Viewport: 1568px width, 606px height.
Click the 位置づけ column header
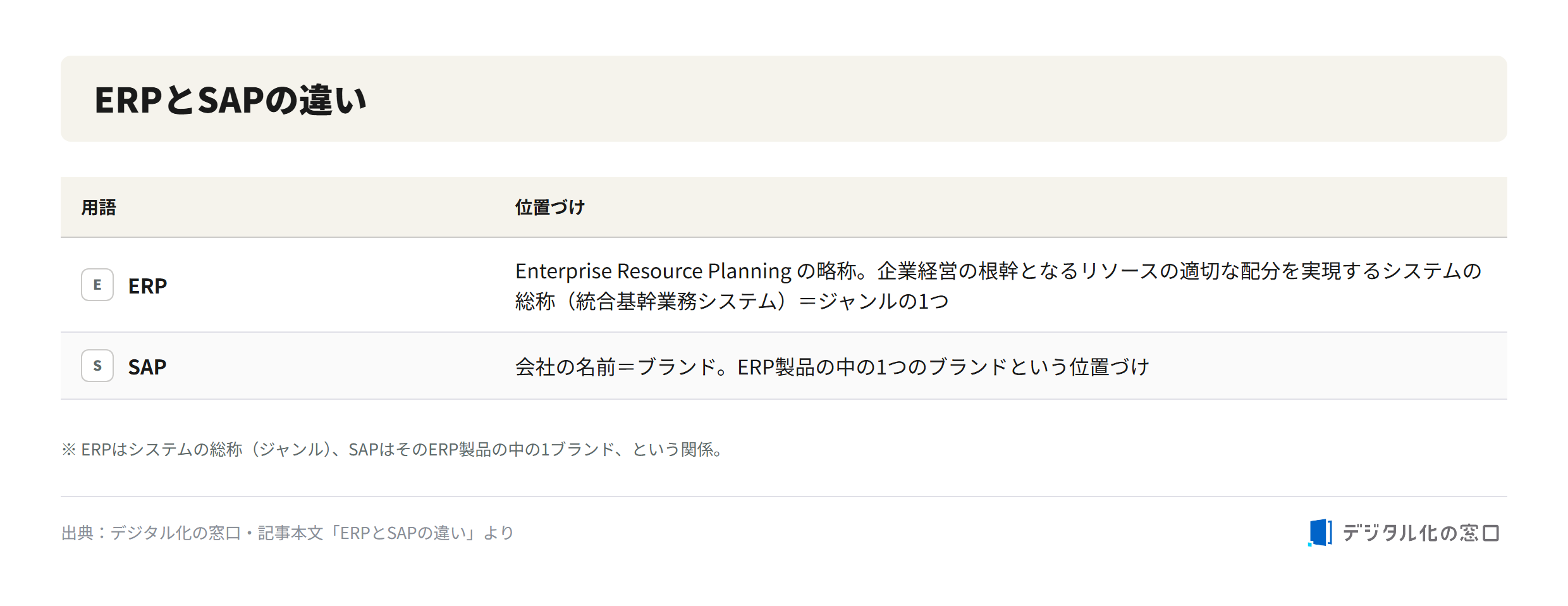550,207
